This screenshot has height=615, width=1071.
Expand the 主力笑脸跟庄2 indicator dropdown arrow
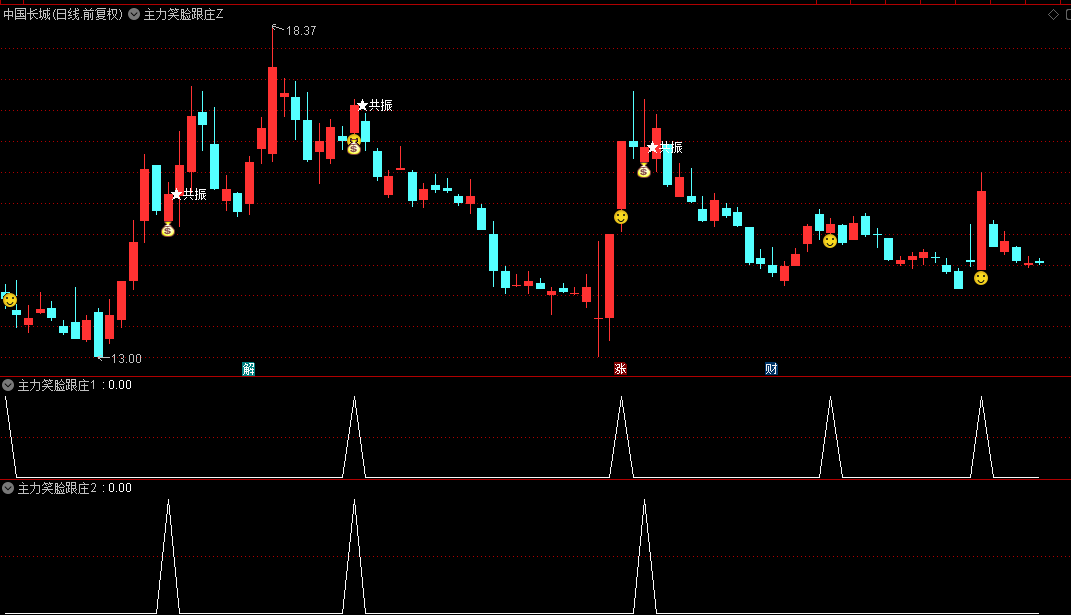[8, 488]
